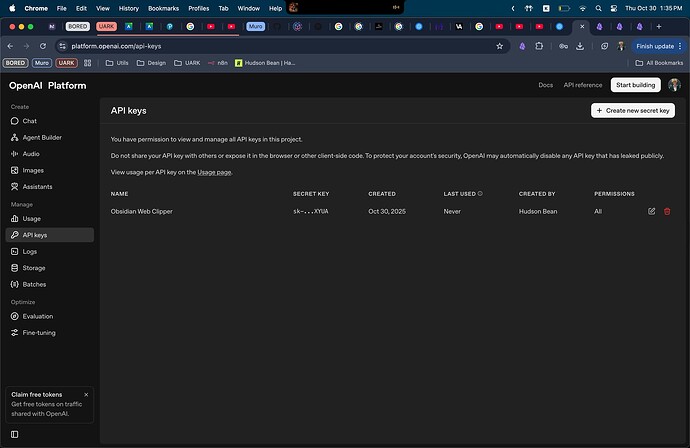Go to Audio section
The height and width of the screenshot is (448, 690).
(x=31, y=154)
